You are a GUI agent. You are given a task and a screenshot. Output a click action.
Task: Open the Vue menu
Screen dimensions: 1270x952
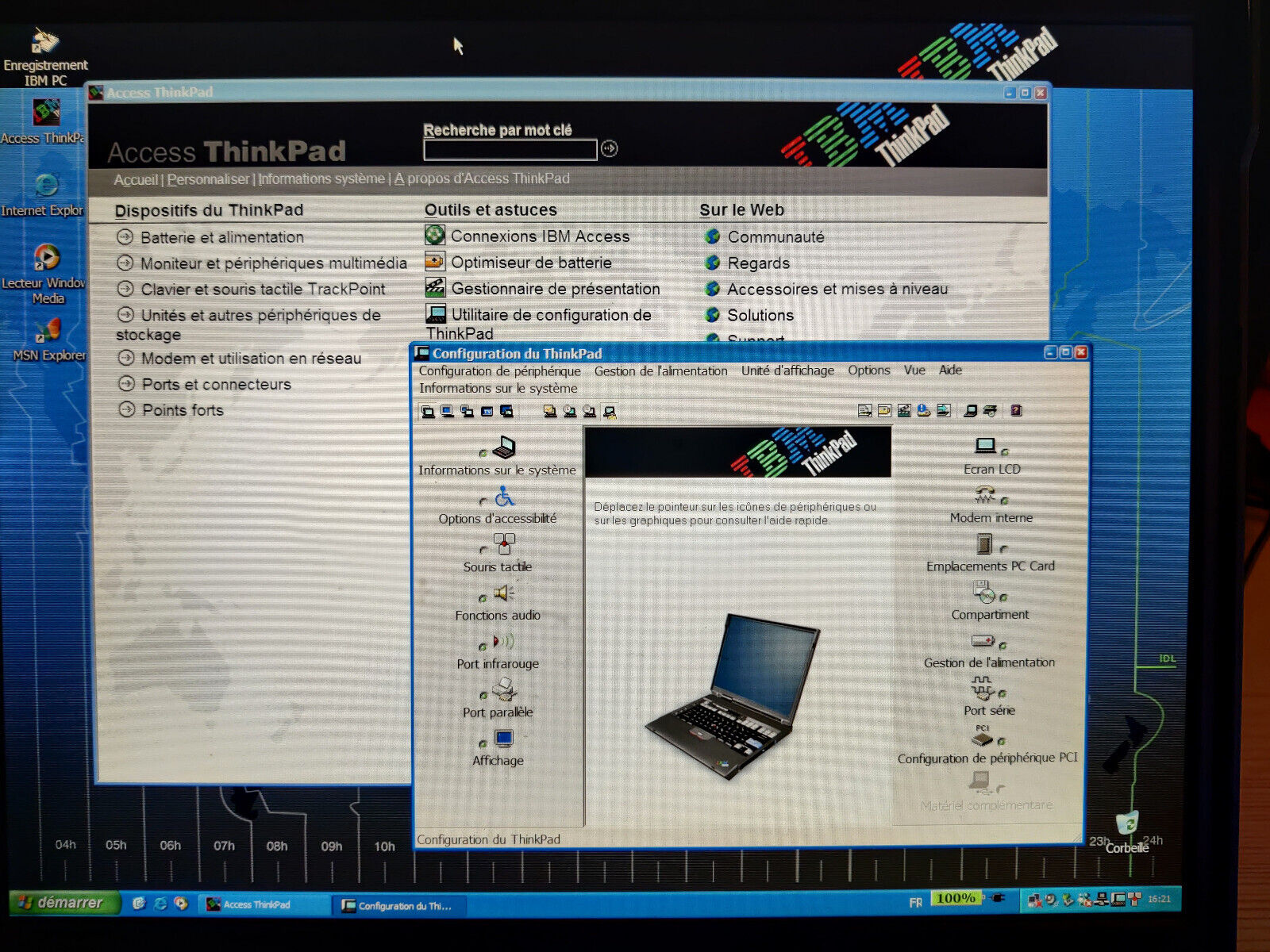914,370
